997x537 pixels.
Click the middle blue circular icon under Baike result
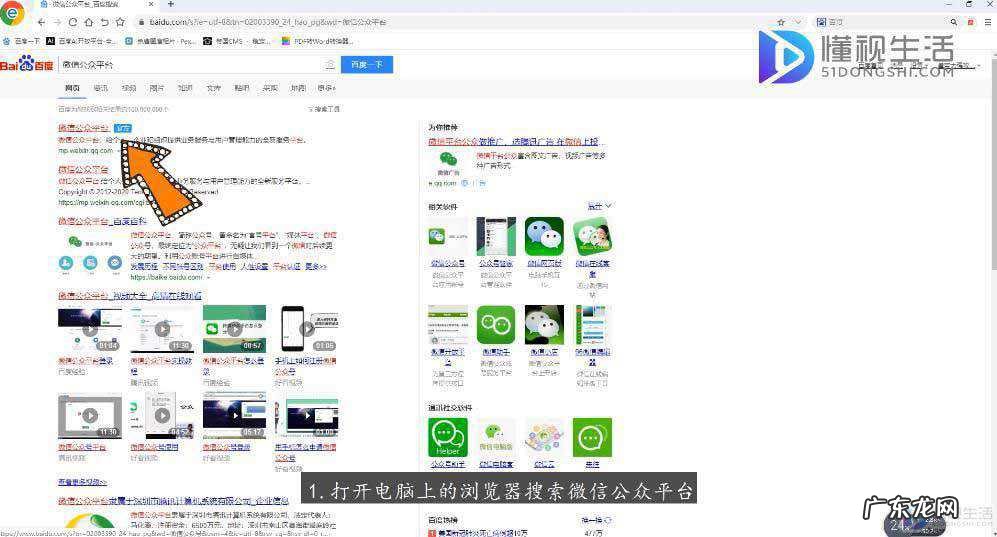click(90, 262)
